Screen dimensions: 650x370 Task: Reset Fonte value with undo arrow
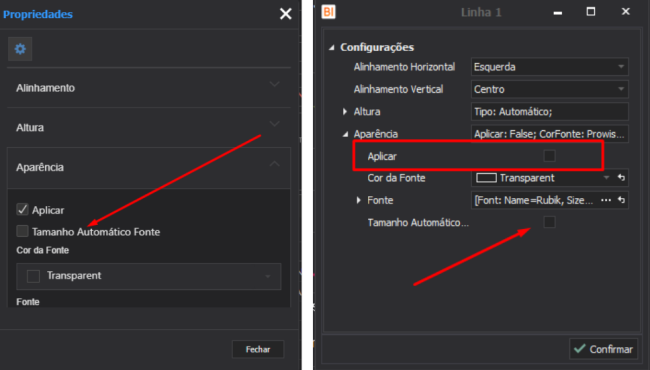click(621, 200)
